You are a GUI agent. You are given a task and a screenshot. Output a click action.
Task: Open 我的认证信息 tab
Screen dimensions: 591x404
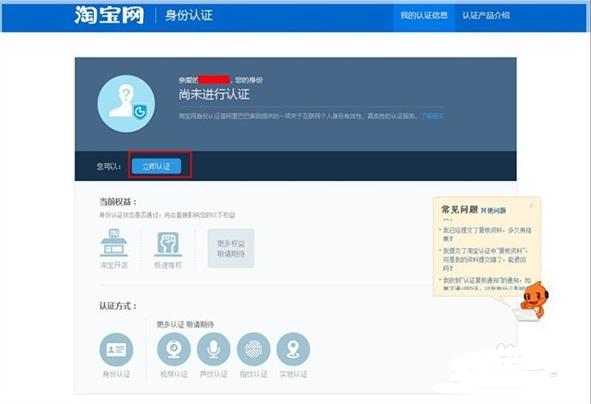(424, 15)
